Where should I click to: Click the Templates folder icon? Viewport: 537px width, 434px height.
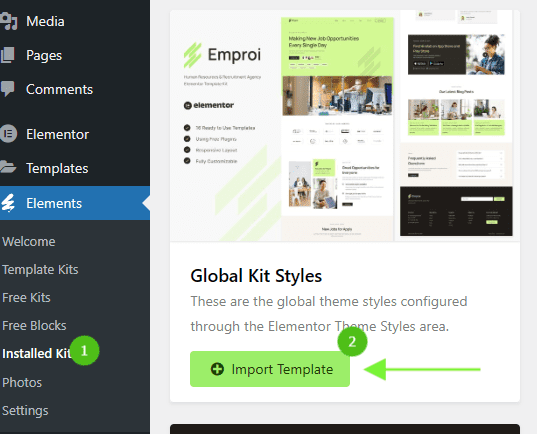pos(8,167)
